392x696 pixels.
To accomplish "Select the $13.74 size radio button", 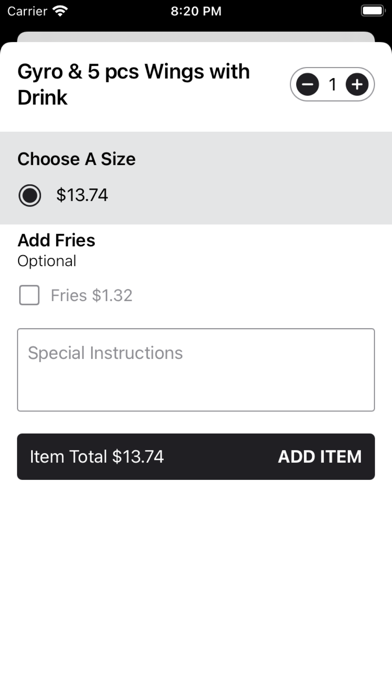I will [x=30, y=196].
